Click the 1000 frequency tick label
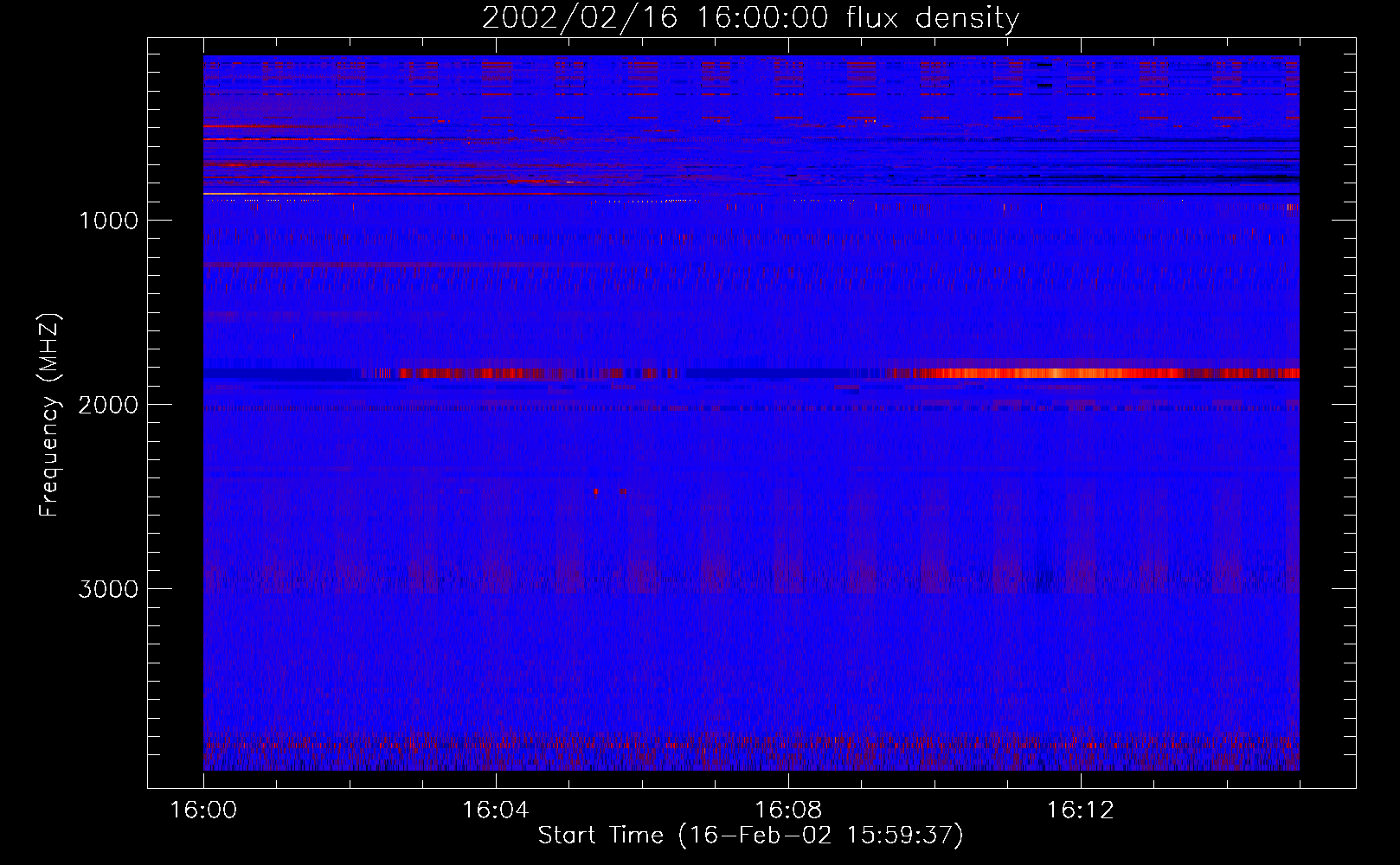The image size is (1400, 865). pos(108,221)
